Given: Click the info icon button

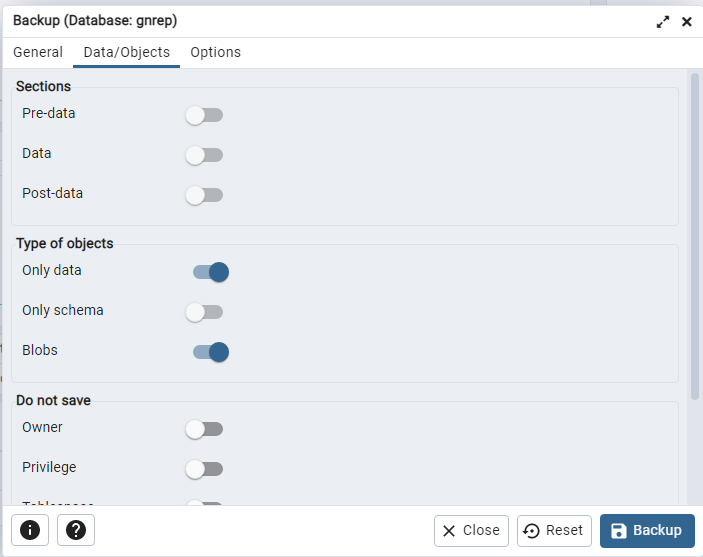Looking at the screenshot, I should click(x=30, y=530).
